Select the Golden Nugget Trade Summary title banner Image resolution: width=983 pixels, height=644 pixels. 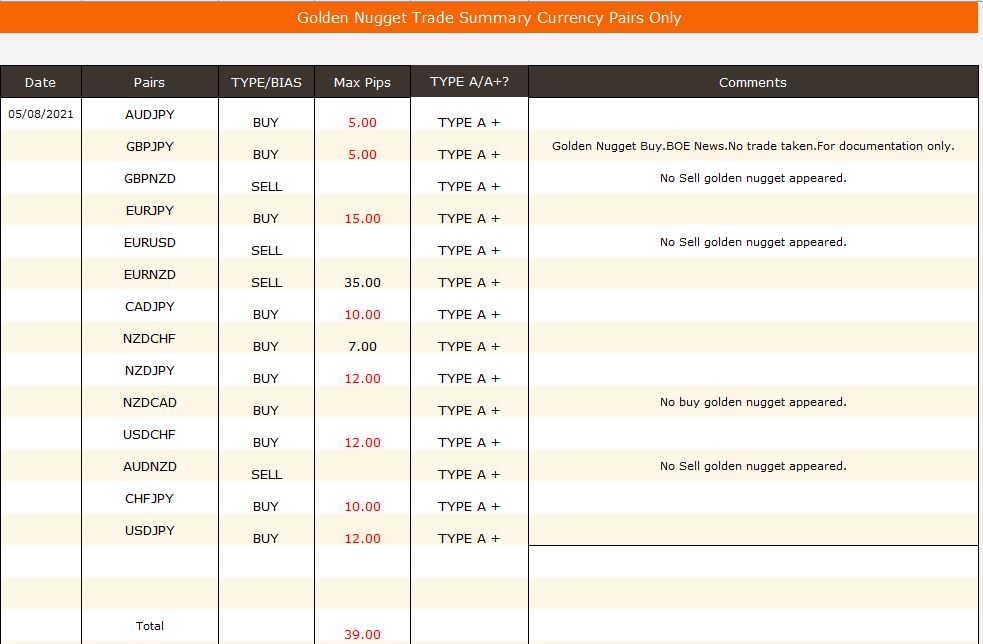489,18
